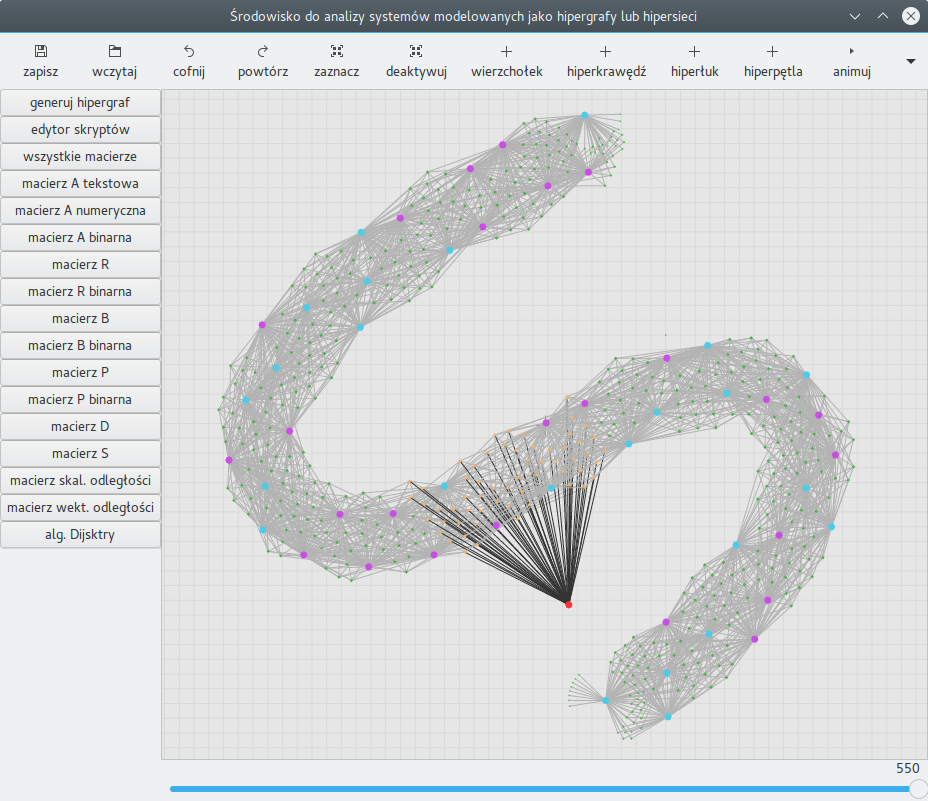The width and height of the screenshot is (928, 801).
Task: Add a wierzchołek vertex
Action: point(507,52)
